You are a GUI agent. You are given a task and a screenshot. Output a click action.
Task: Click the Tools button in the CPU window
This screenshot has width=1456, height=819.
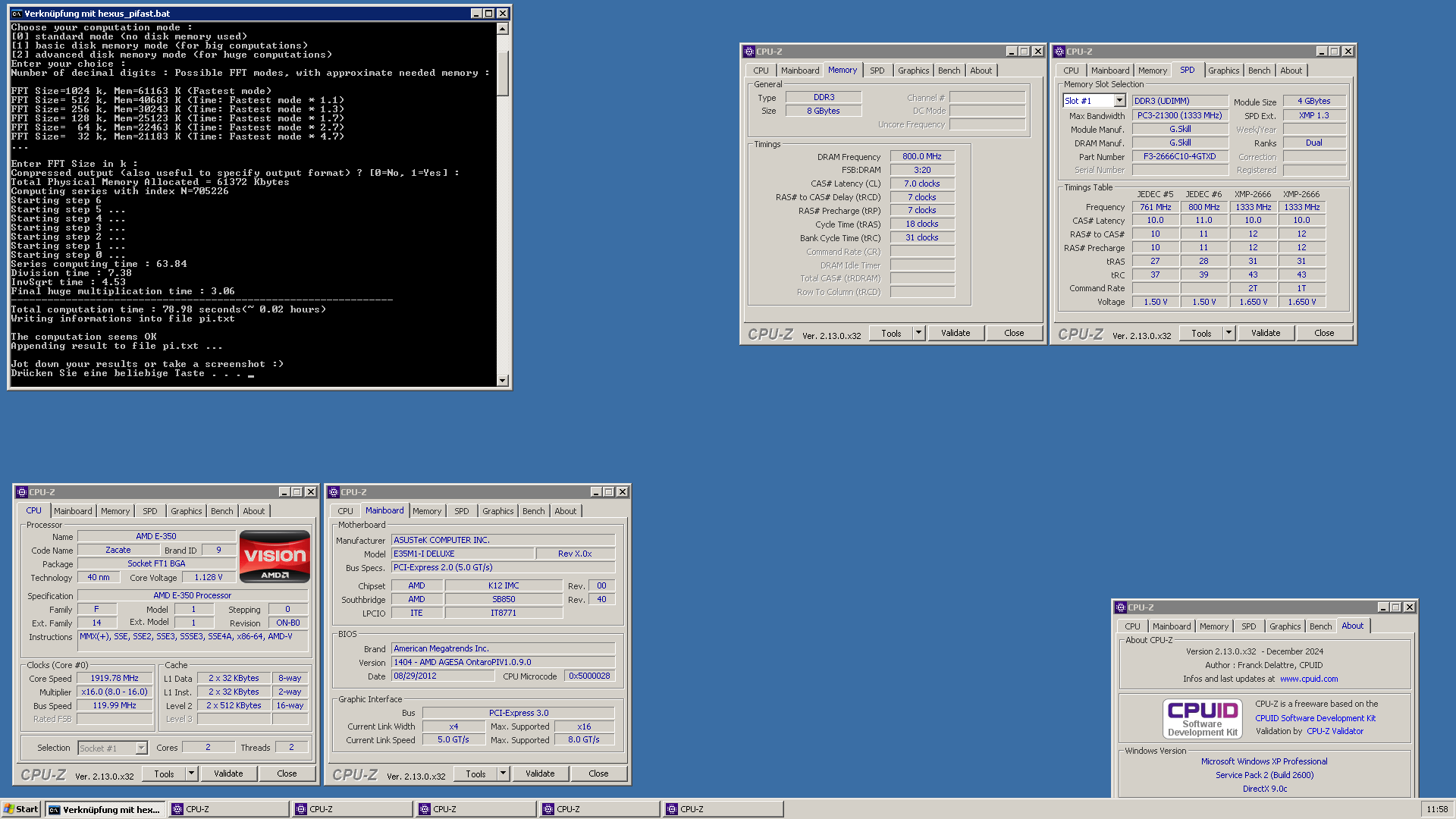point(164,773)
